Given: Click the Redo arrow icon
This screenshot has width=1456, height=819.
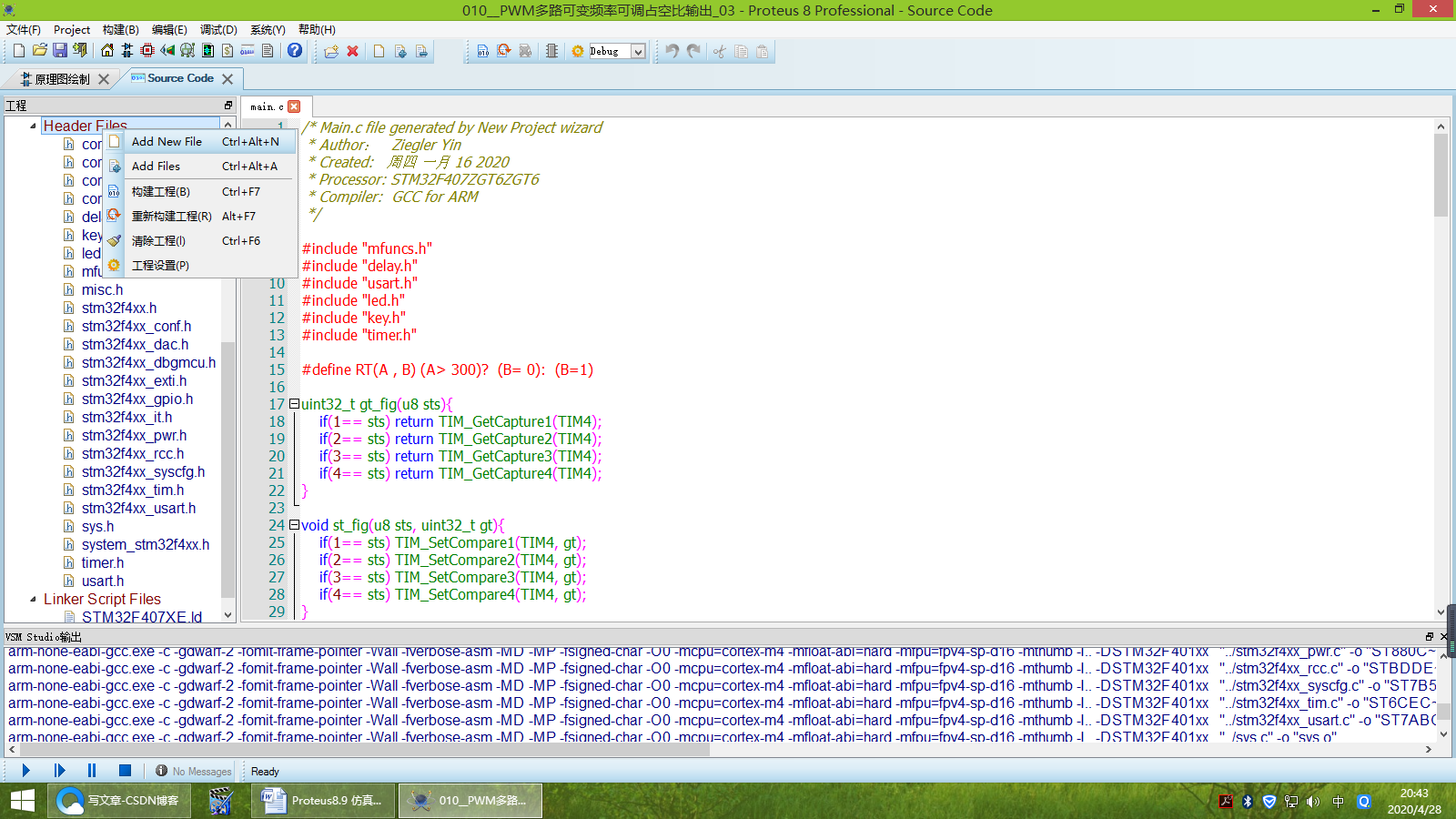Looking at the screenshot, I should [693, 51].
